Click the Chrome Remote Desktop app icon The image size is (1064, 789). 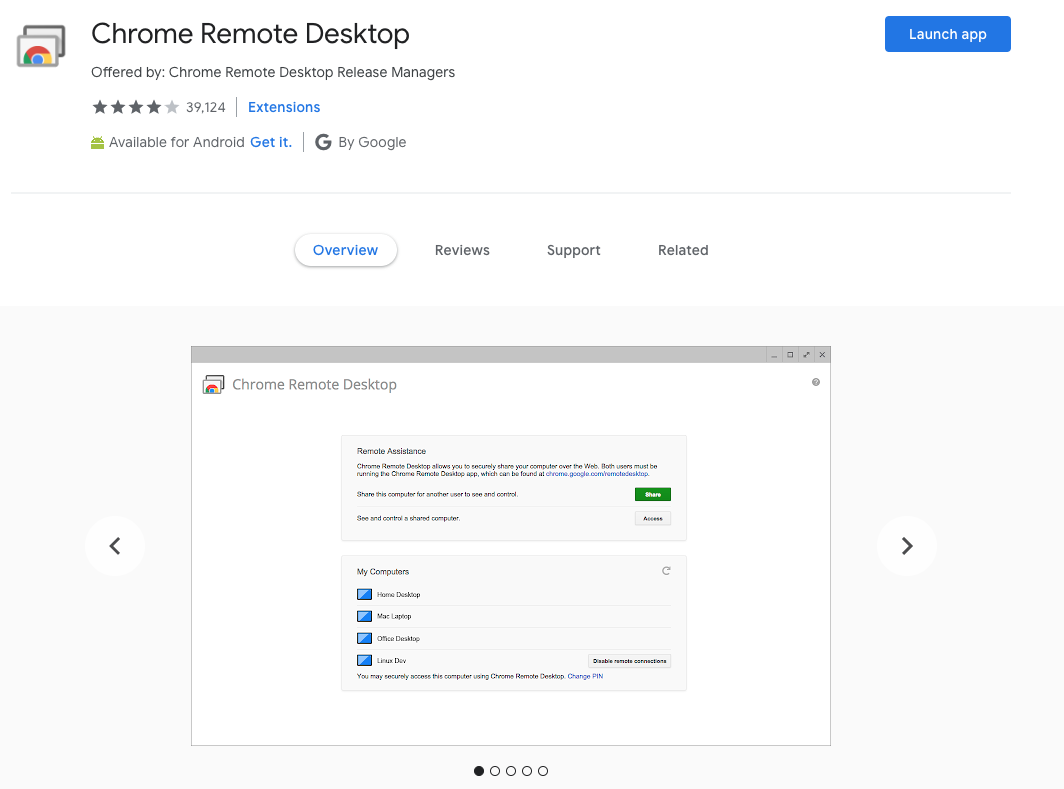coord(41,45)
